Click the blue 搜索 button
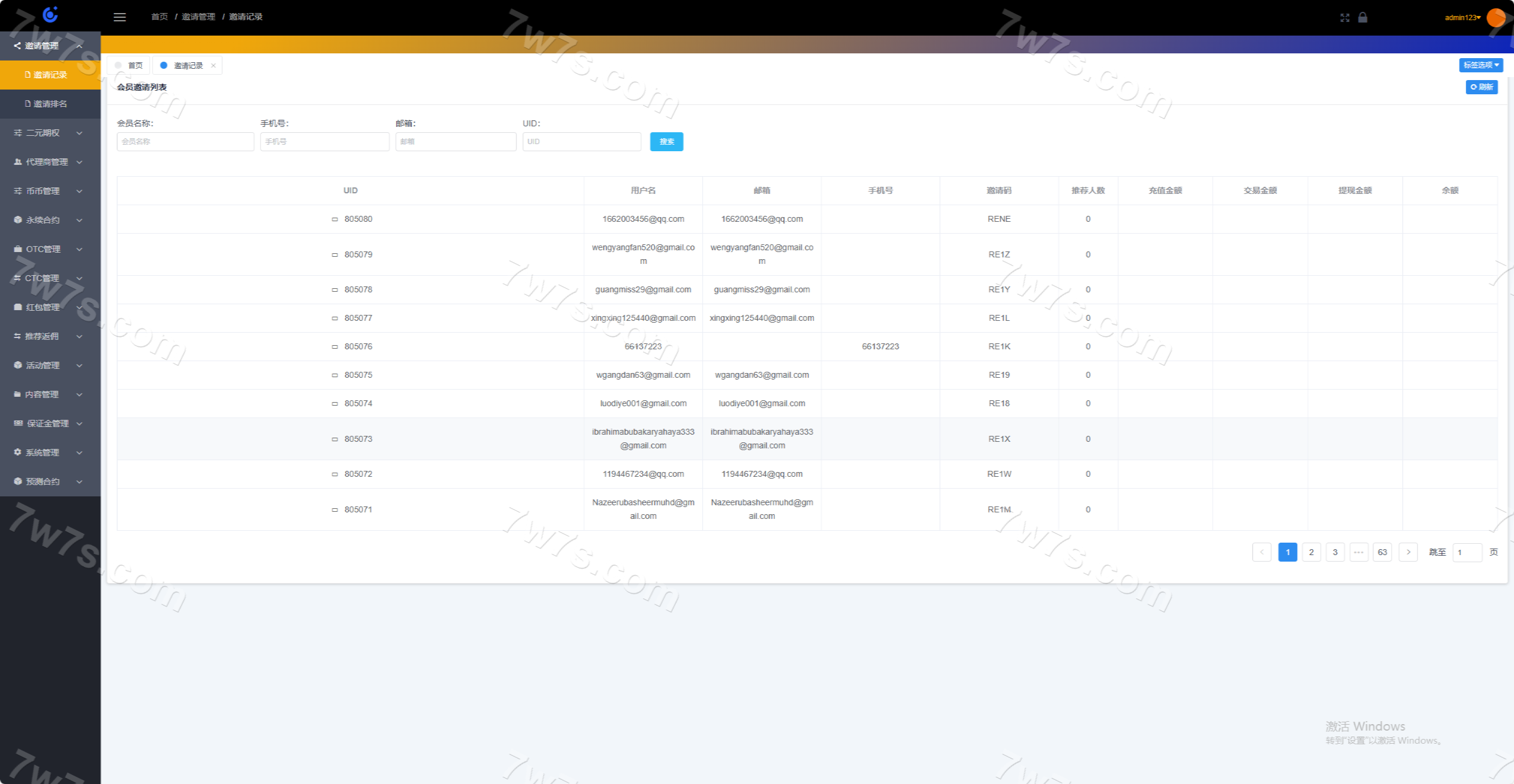1514x784 pixels. click(x=666, y=142)
